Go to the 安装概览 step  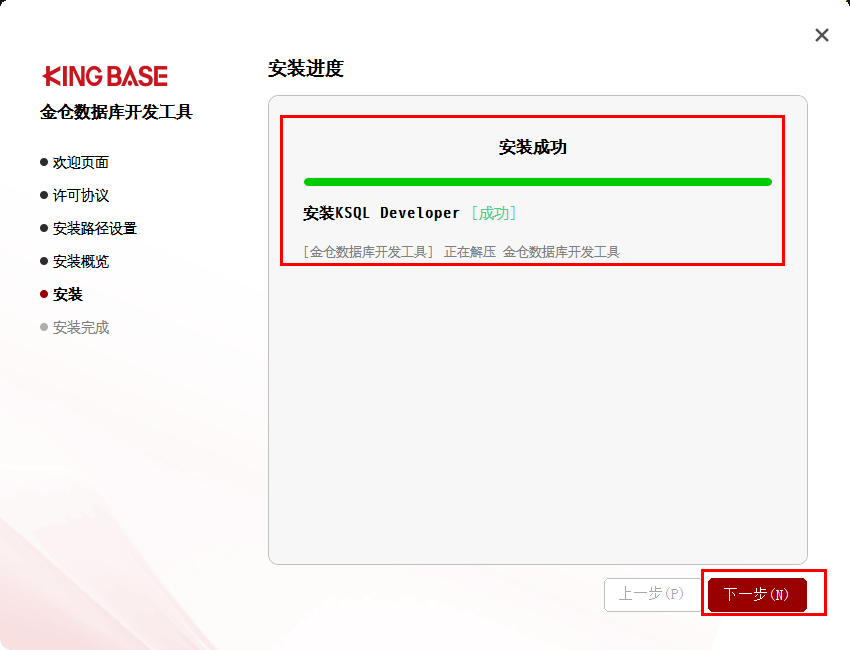pos(81,261)
